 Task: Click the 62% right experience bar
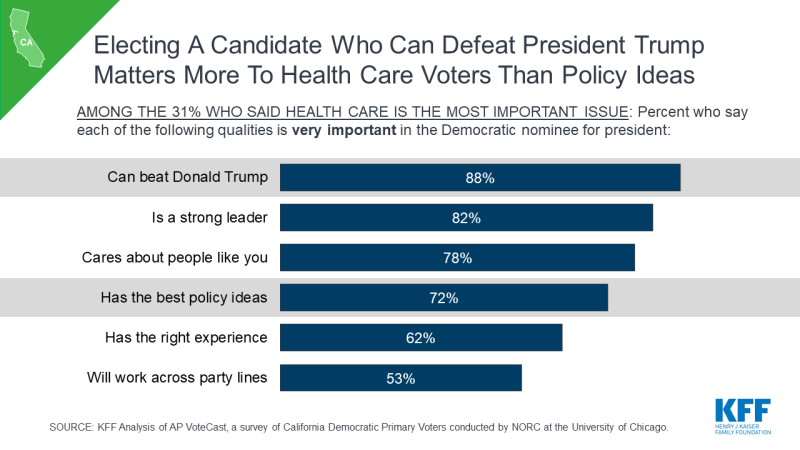[421, 338]
